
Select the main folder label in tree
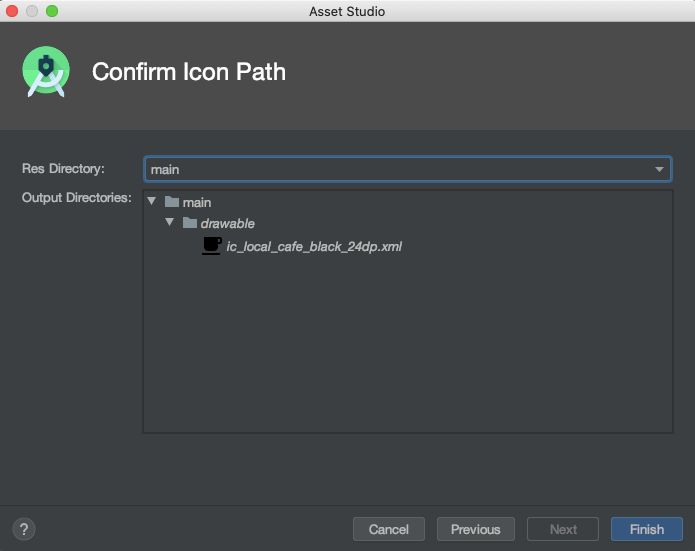pos(197,203)
